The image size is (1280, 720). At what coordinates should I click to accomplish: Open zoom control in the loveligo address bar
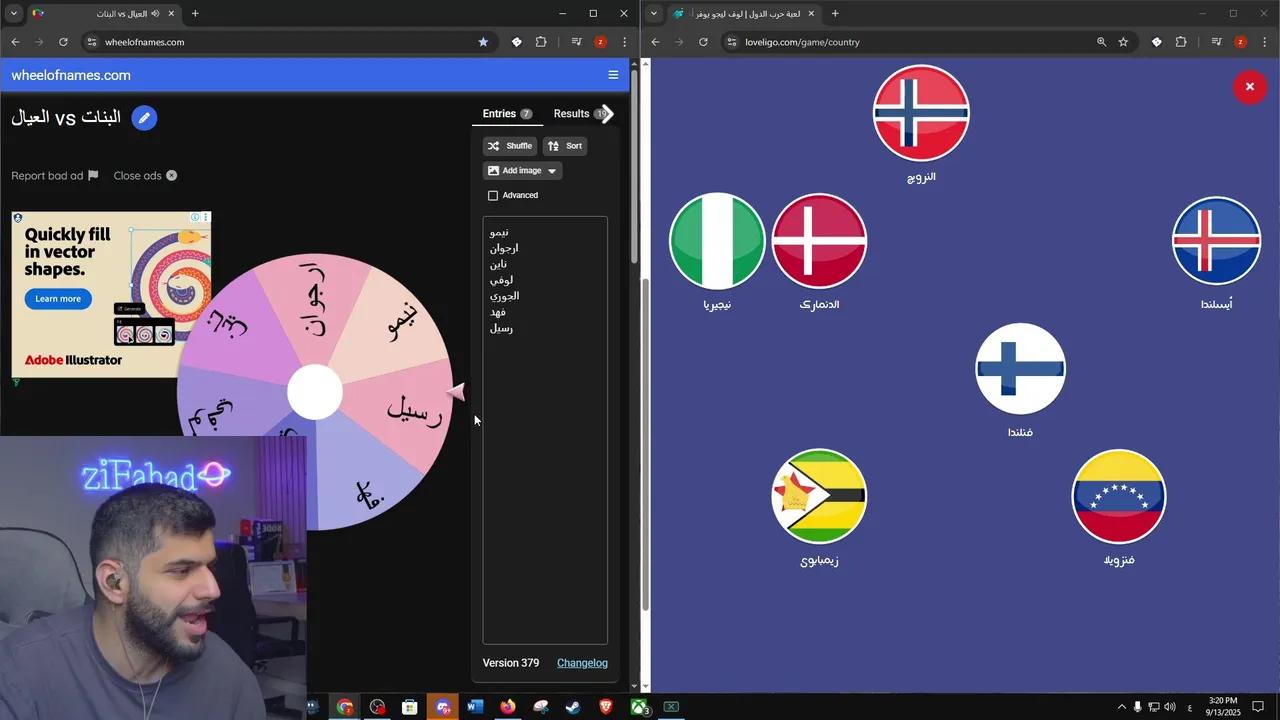click(1101, 42)
